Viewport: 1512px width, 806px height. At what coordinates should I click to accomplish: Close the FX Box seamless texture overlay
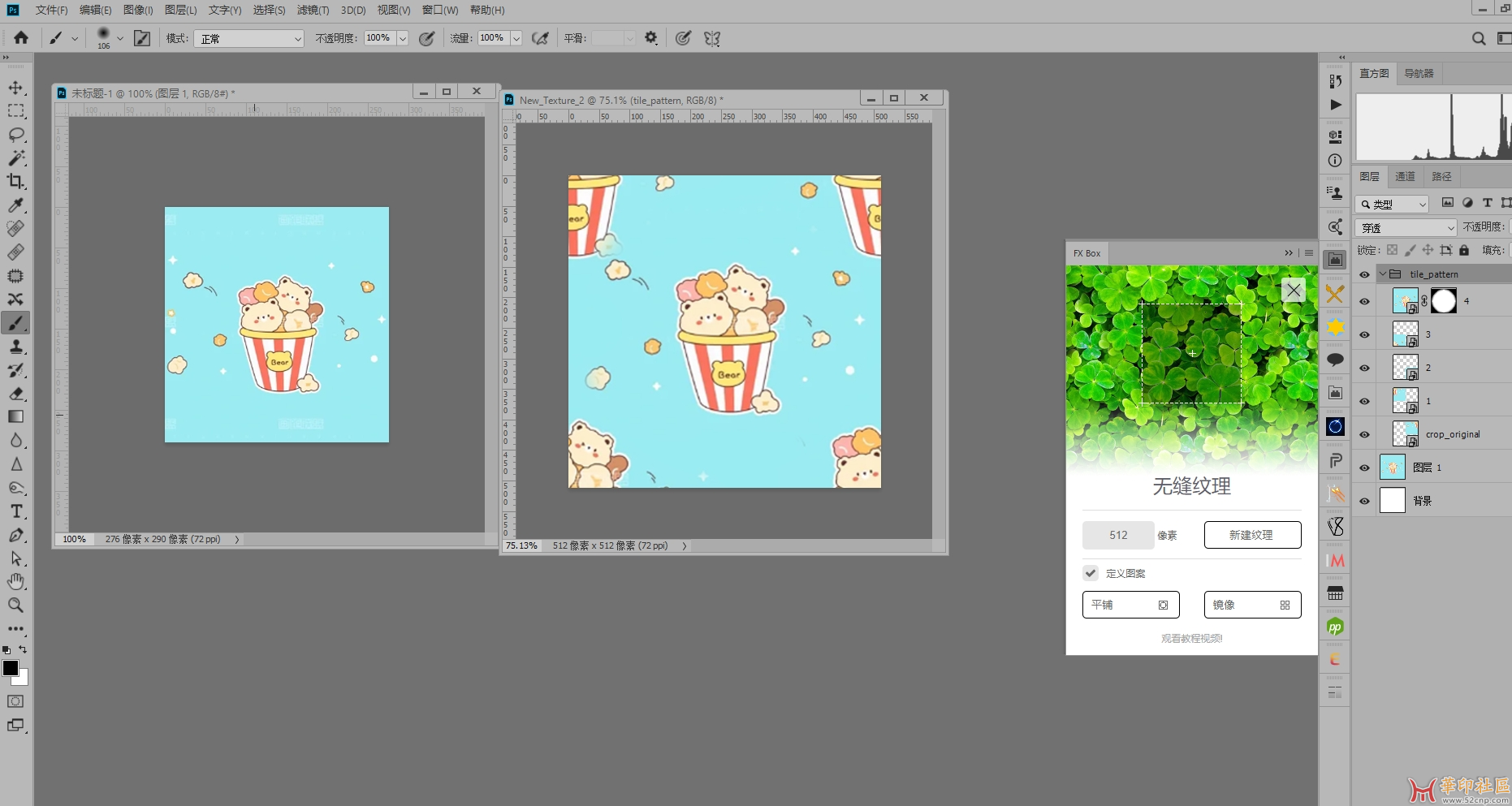pos(1294,291)
